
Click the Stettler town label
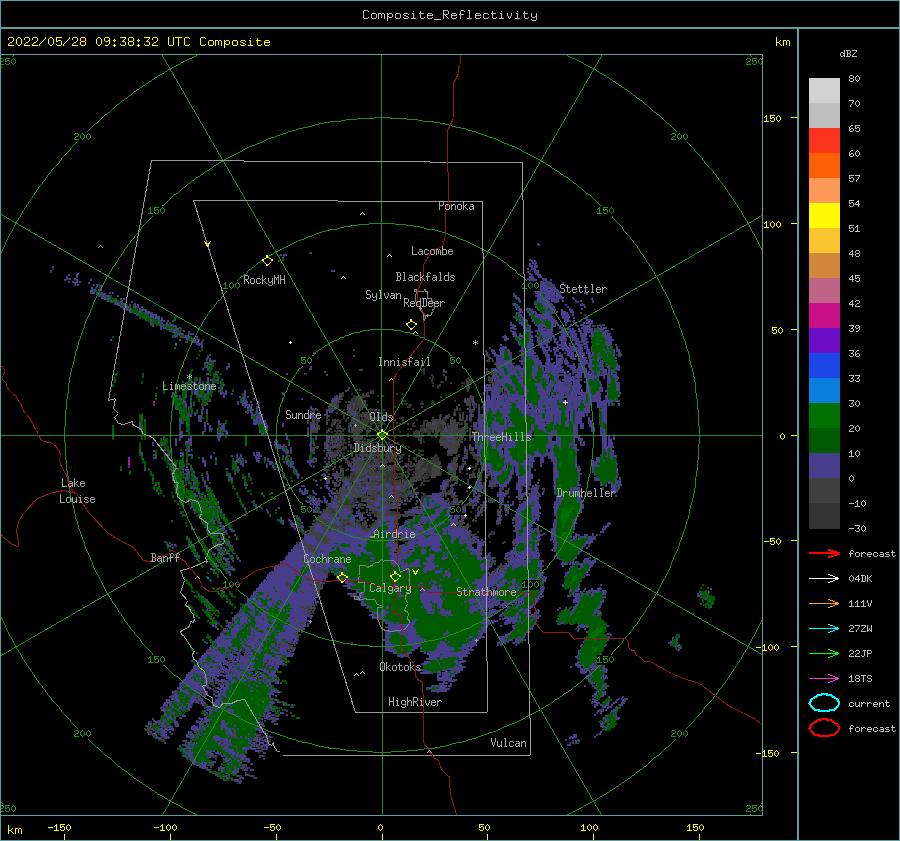pyautogui.click(x=583, y=289)
